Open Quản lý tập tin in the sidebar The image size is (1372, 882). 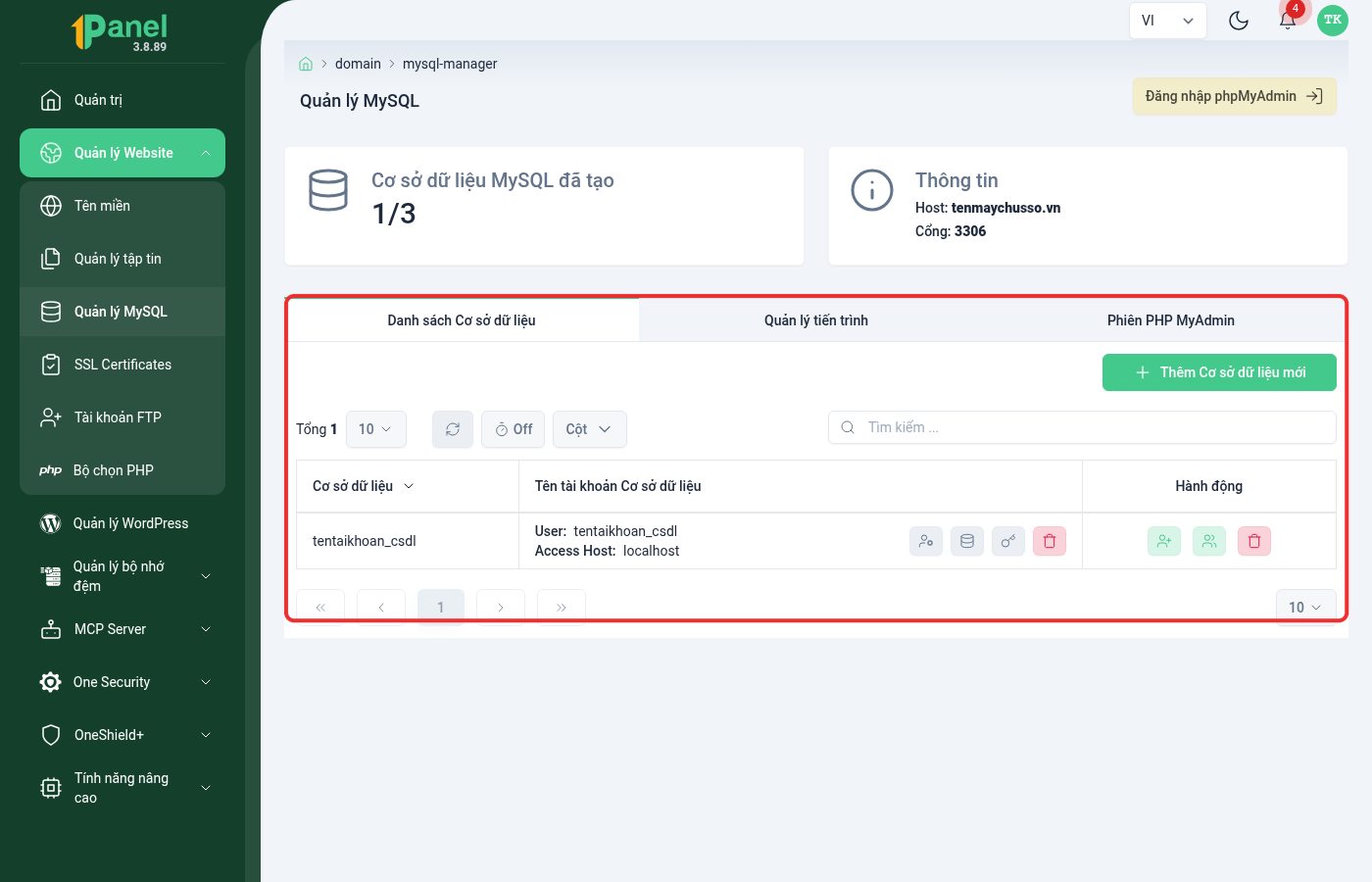pyautogui.click(x=122, y=259)
